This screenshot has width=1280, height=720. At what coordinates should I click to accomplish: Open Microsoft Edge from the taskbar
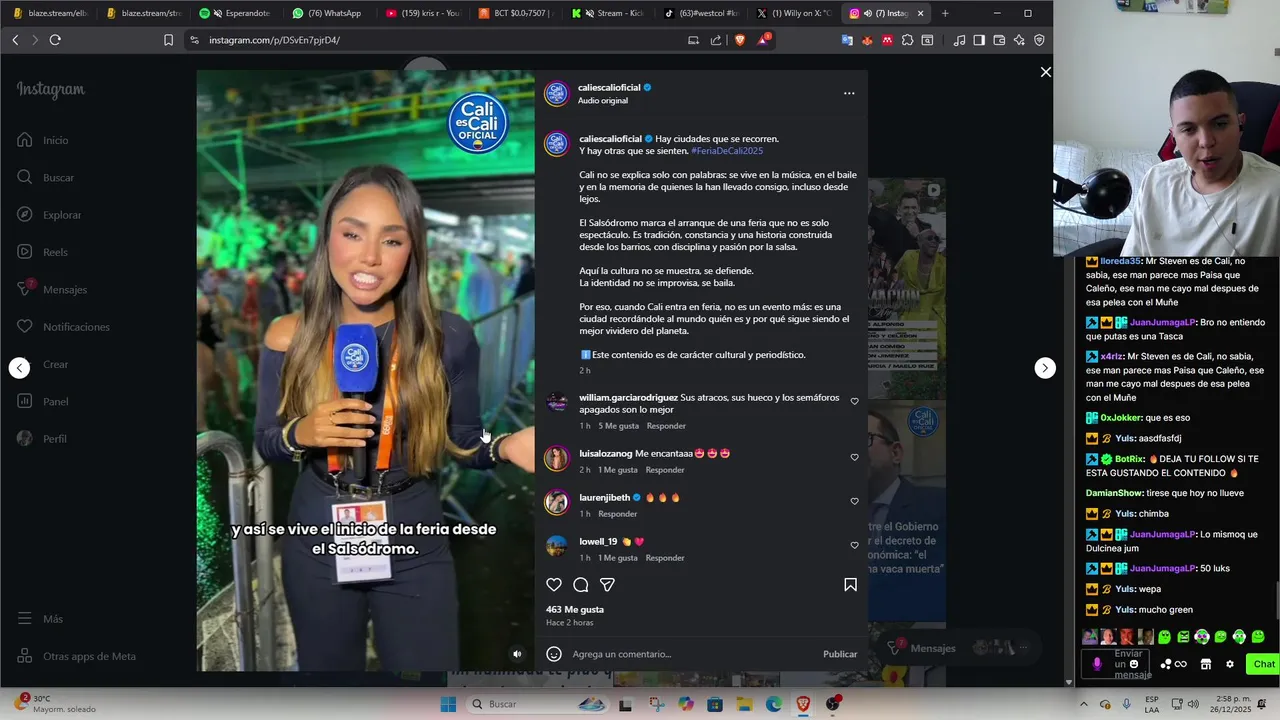click(773, 704)
